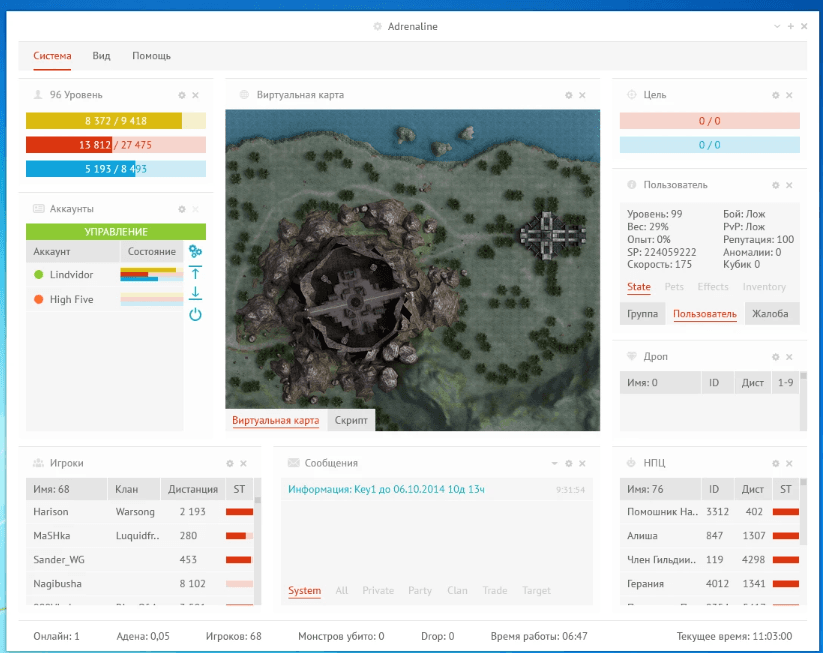
Task: Show Party messages tab
Action: coord(420,591)
